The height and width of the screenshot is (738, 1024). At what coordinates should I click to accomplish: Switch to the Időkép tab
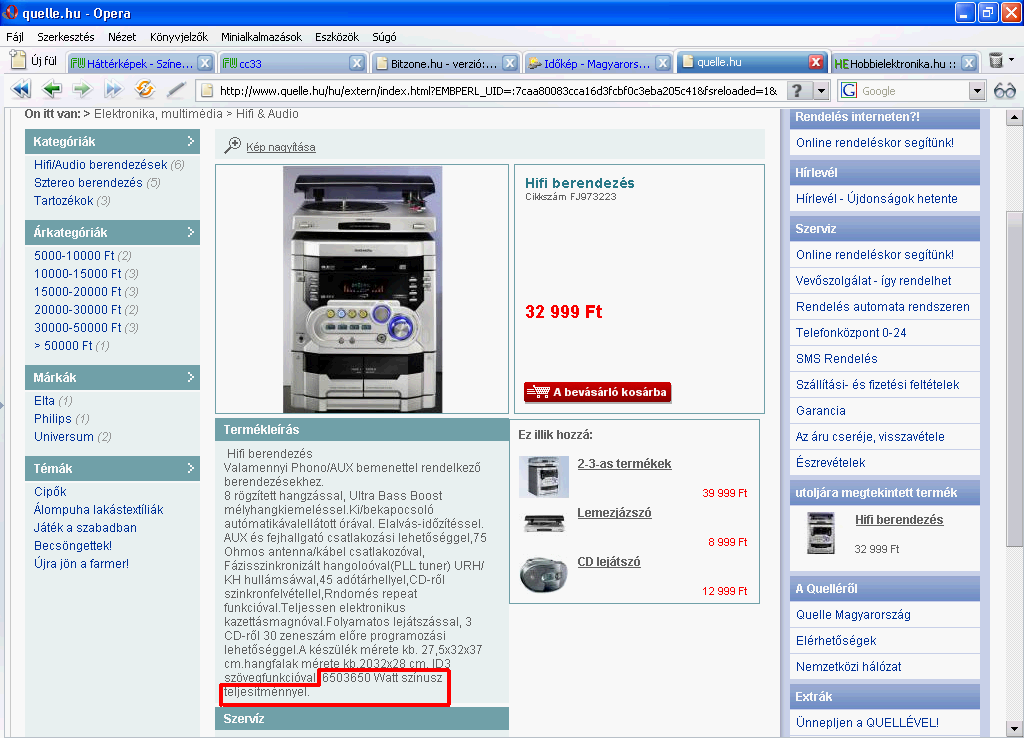tap(590, 63)
